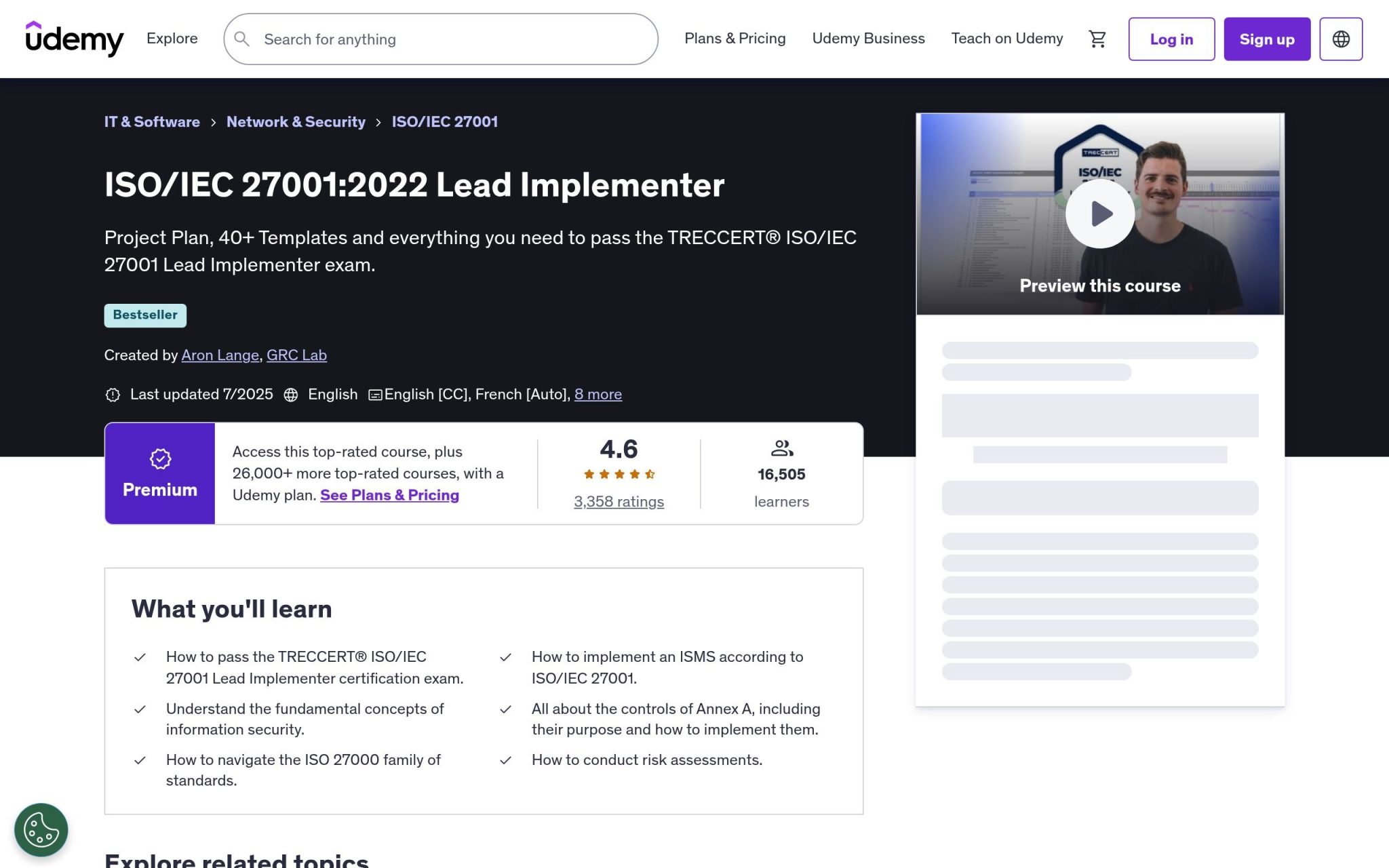Open the Udemy logo homepage link
Image resolution: width=1389 pixels, height=868 pixels.
75,39
